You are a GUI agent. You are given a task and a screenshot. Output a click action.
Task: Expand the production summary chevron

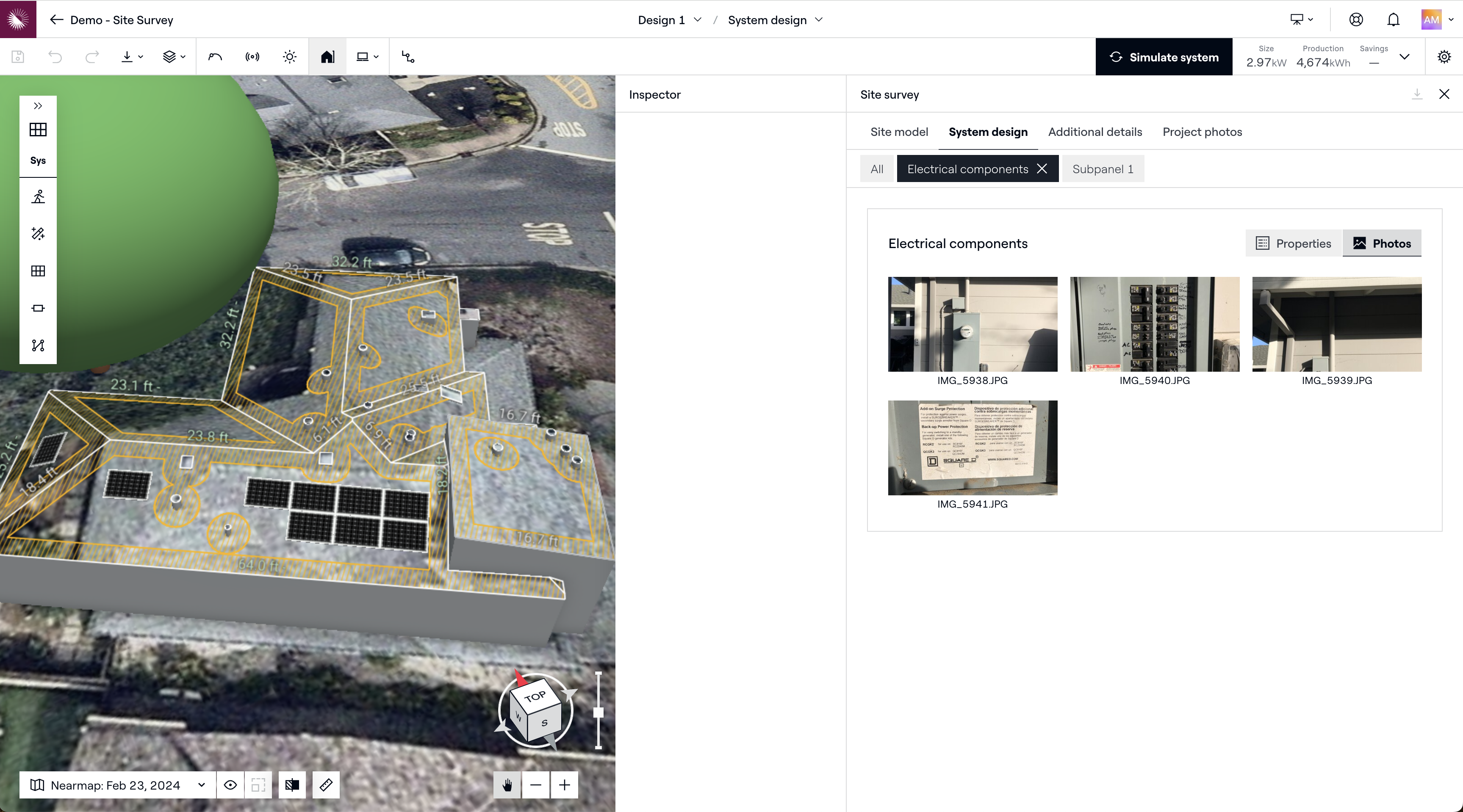(1405, 57)
